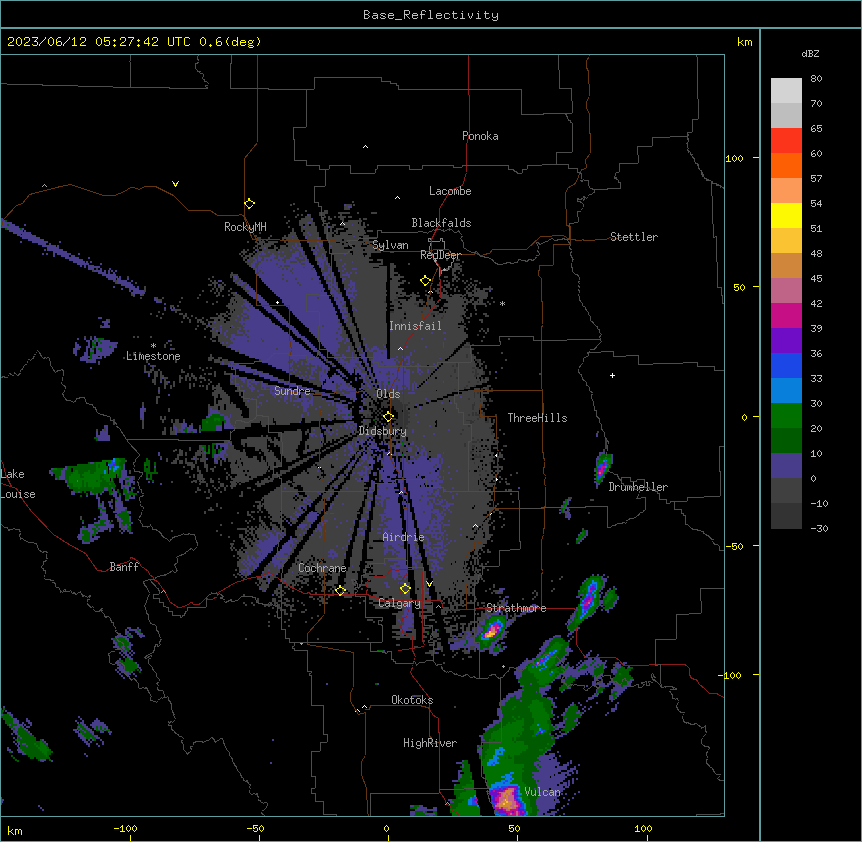The width and height of the screenshot is (862, 842).
Task: Click the yellow diamond radar site marker above Didsbury
Action: [388, 416]
